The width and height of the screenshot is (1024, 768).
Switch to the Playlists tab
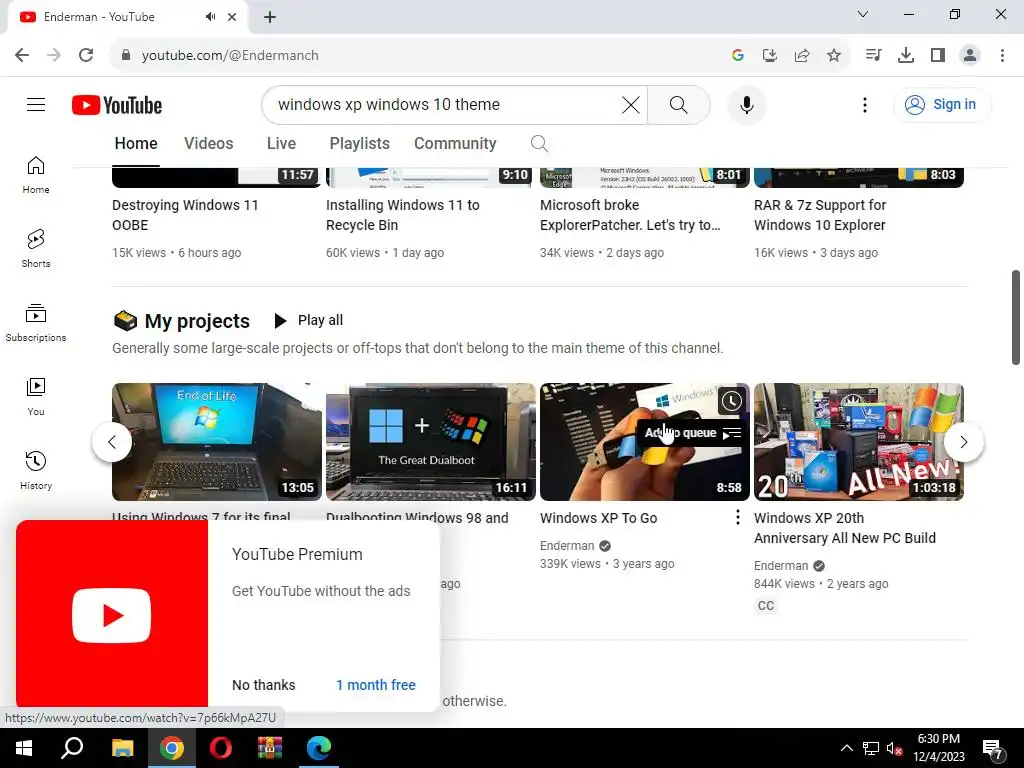point(359,144)
